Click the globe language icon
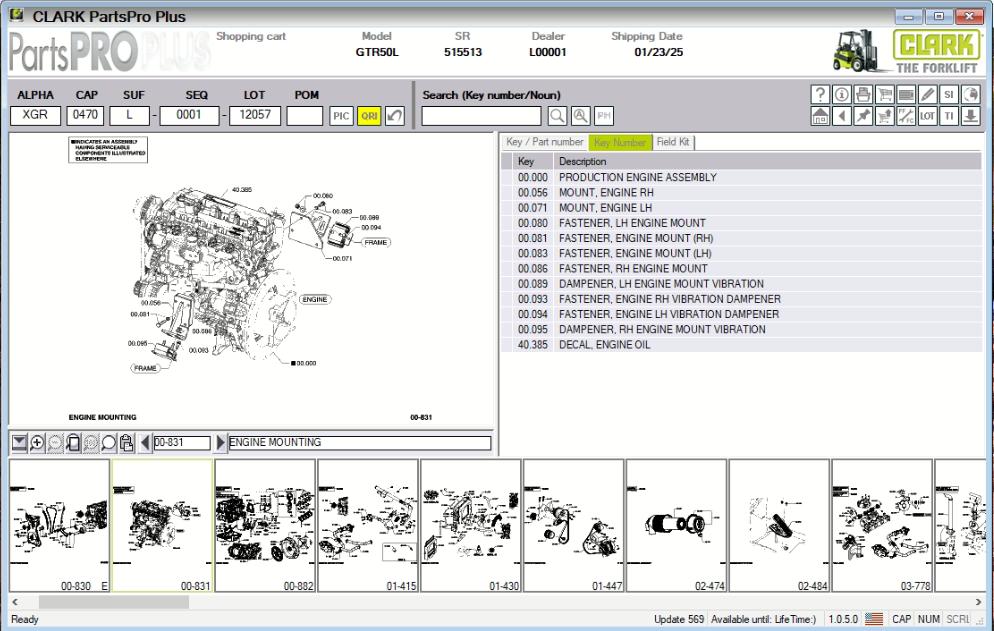Viewport: 994px width, 631px height. pyautogui.click(x=969, y=96)
